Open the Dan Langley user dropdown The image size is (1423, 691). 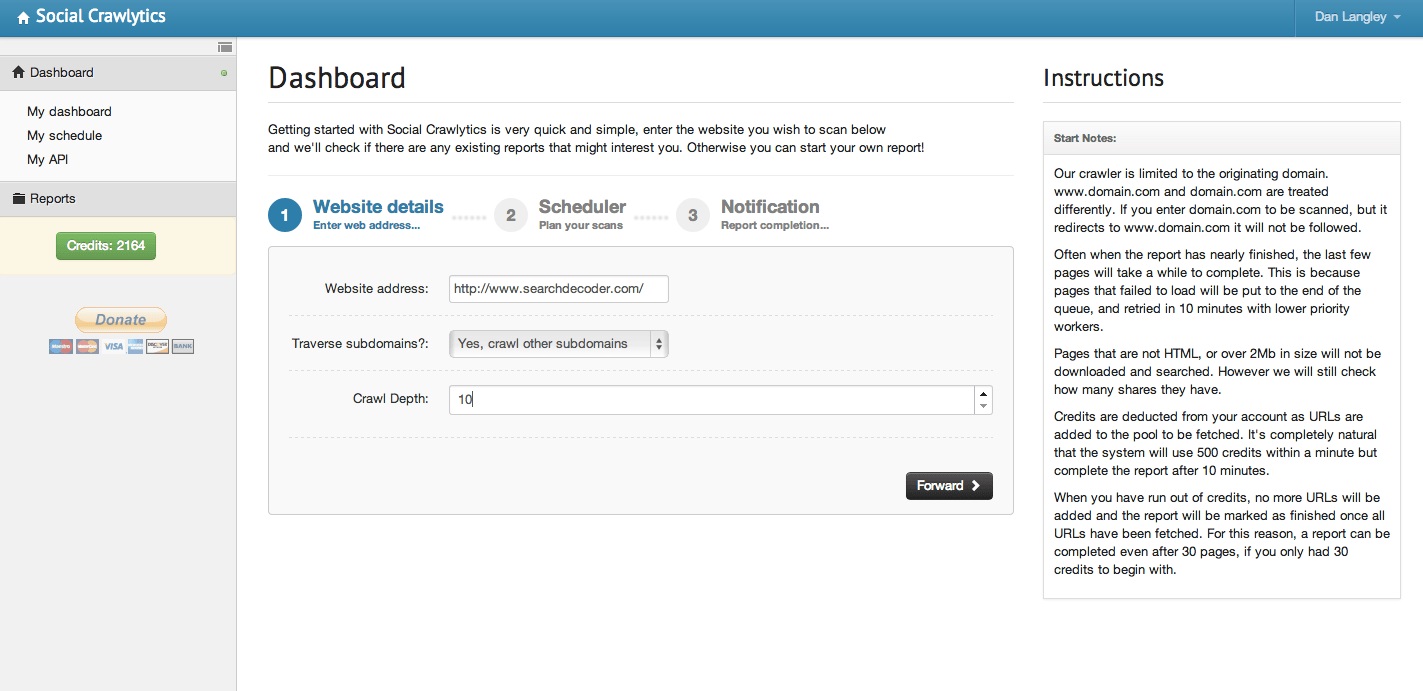click(1357, 17)
